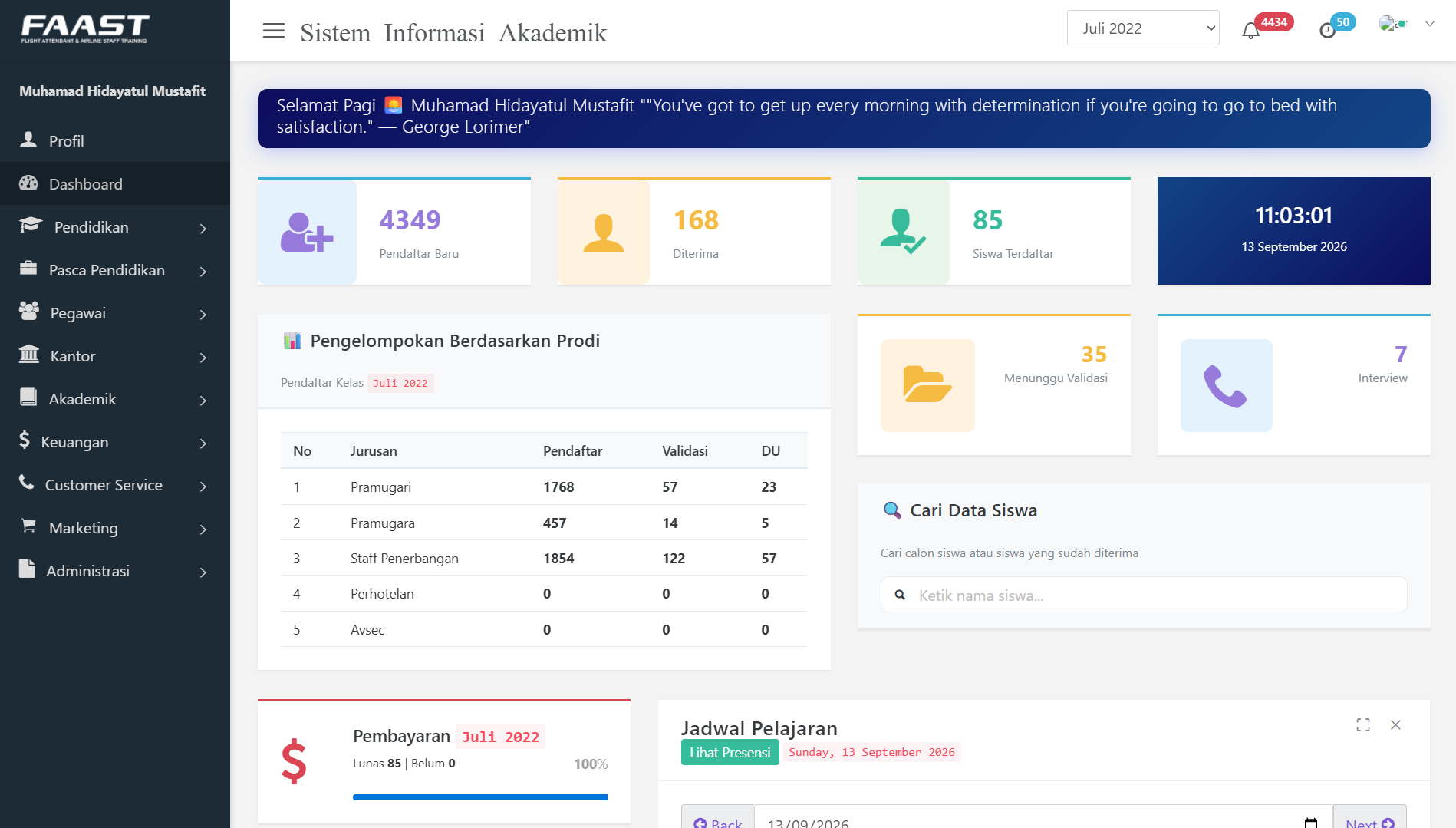The width and height of the screenshot is (1456, 828).
Task: Expand Jadwal Pelajaran panel to fullscreen
Action: [1363, 724]
